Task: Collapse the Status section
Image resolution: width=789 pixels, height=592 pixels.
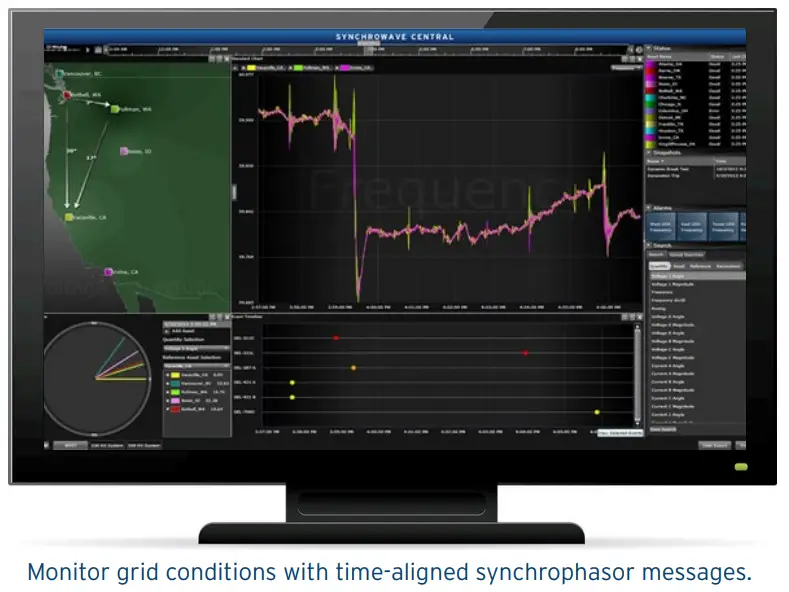Action: point(649,48)
